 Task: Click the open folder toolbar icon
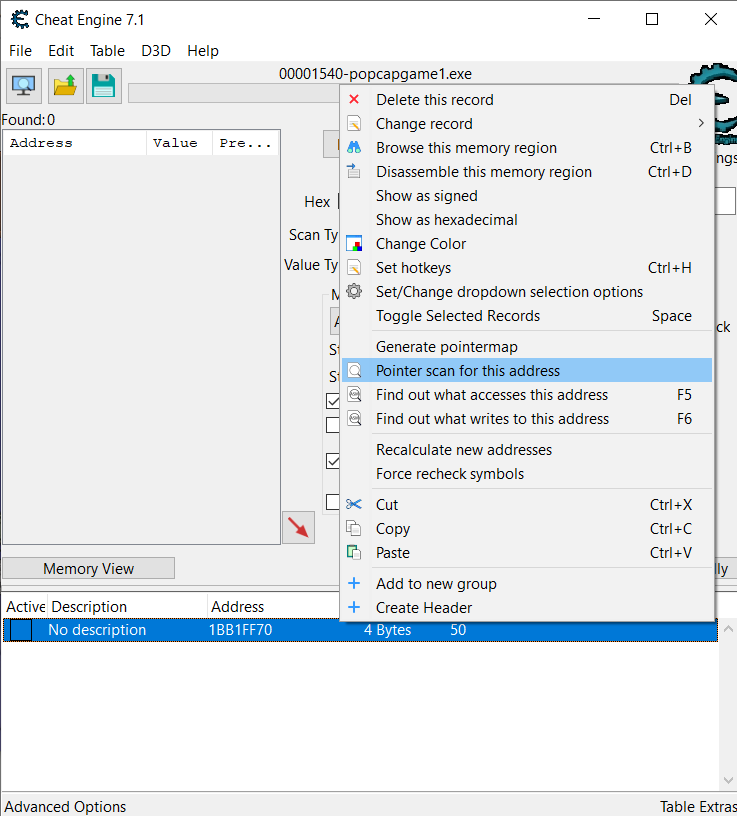(x=66, y=86)
